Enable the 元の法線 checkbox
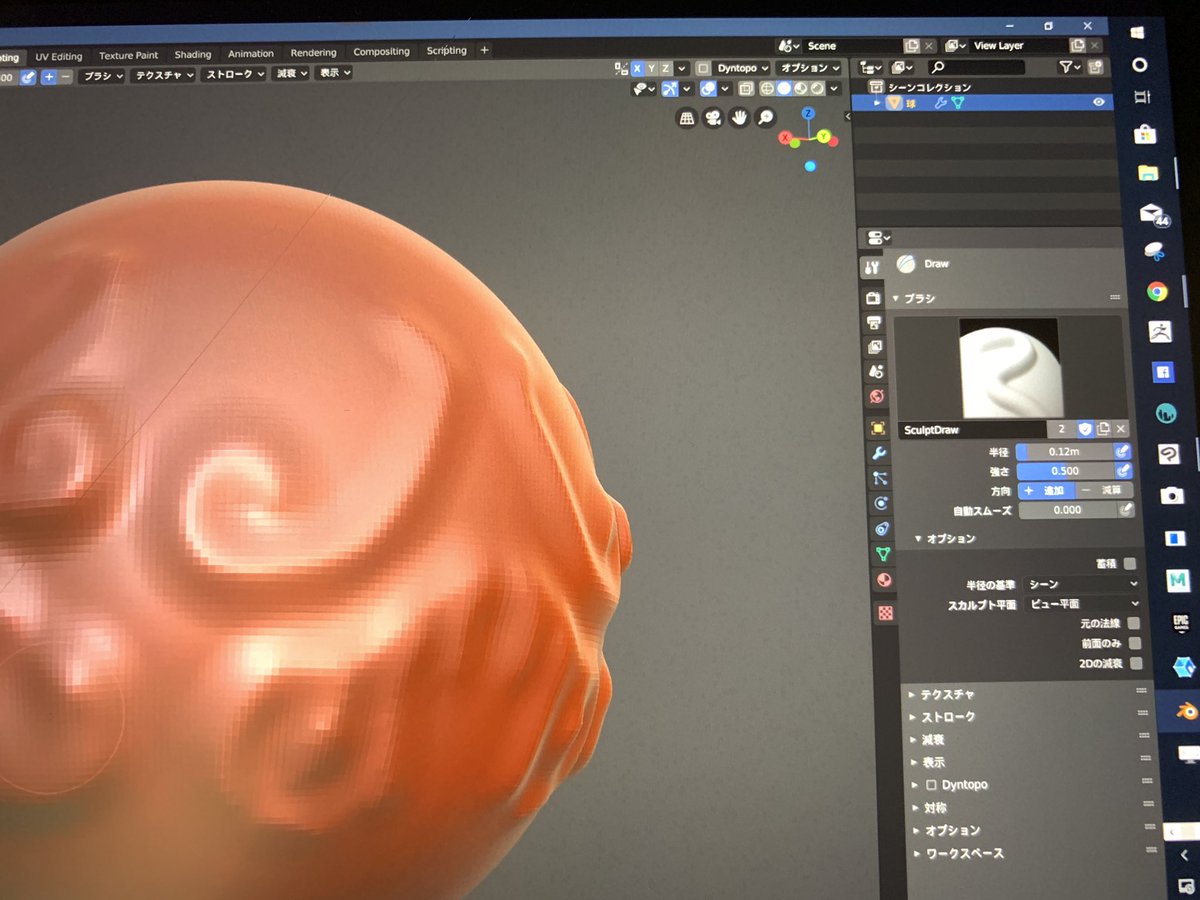 click(x=1134, y=623)
